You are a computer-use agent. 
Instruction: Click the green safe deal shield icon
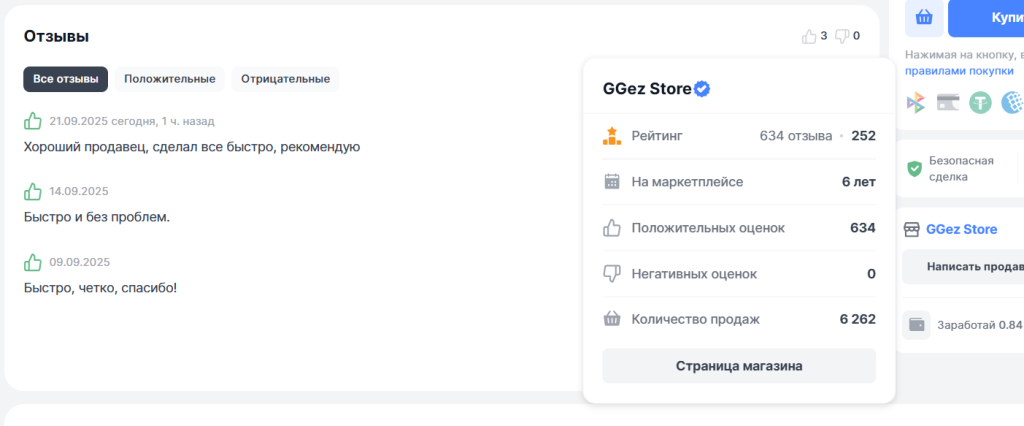pos(914,168)
